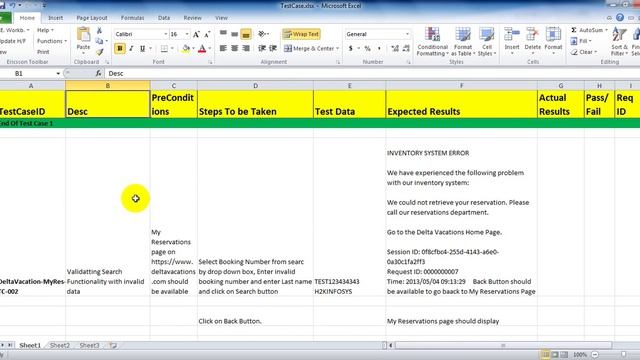Open the View ribbon tab
The width and height of the screenshot is (640, 360).
point(221,18)
